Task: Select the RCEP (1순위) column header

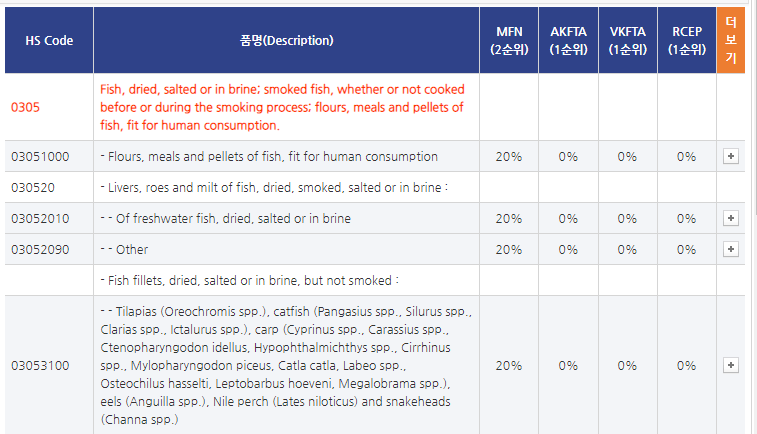Action: coord(686,41)
